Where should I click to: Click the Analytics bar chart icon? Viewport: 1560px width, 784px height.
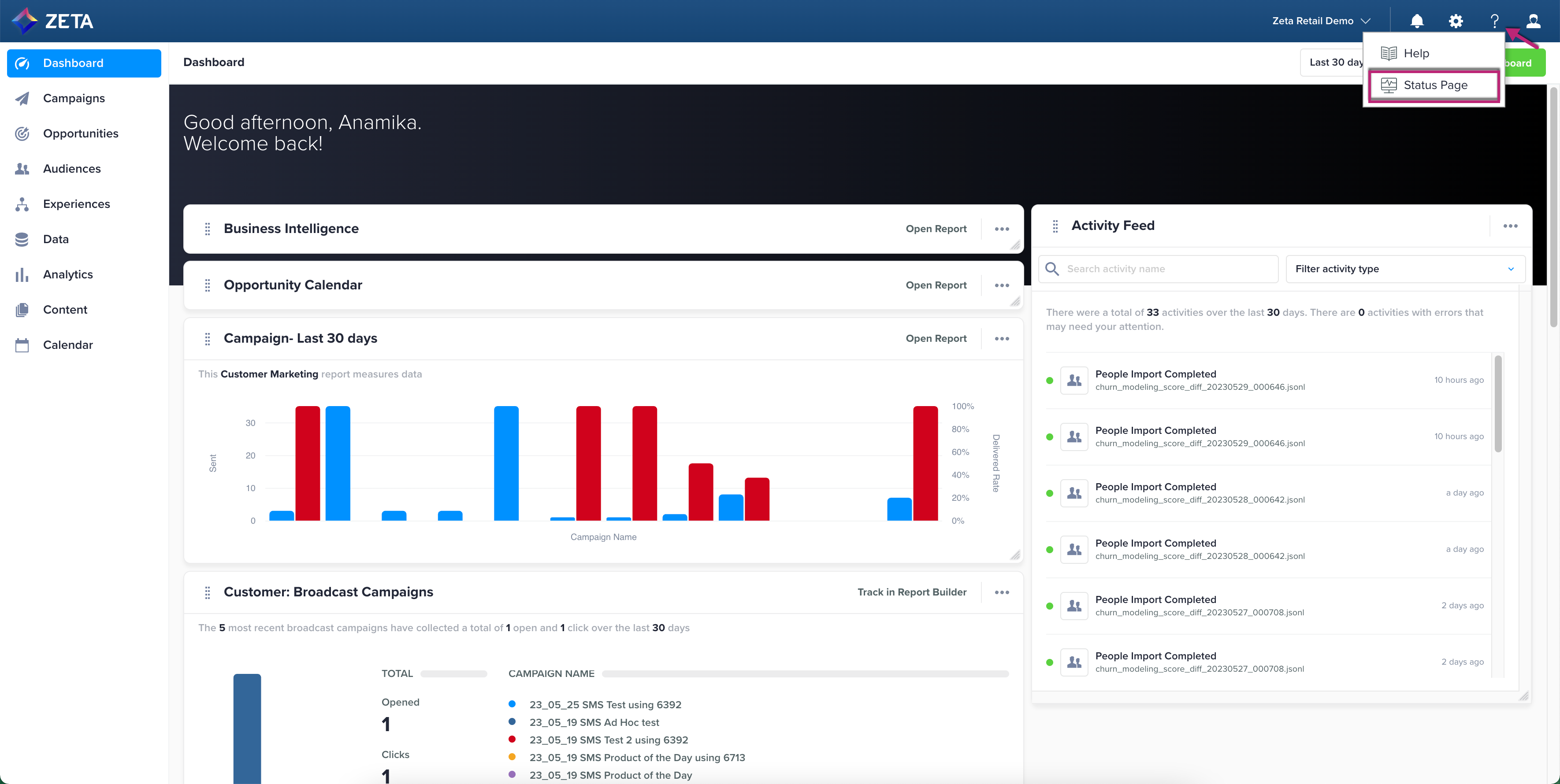[x=22, y=275]
